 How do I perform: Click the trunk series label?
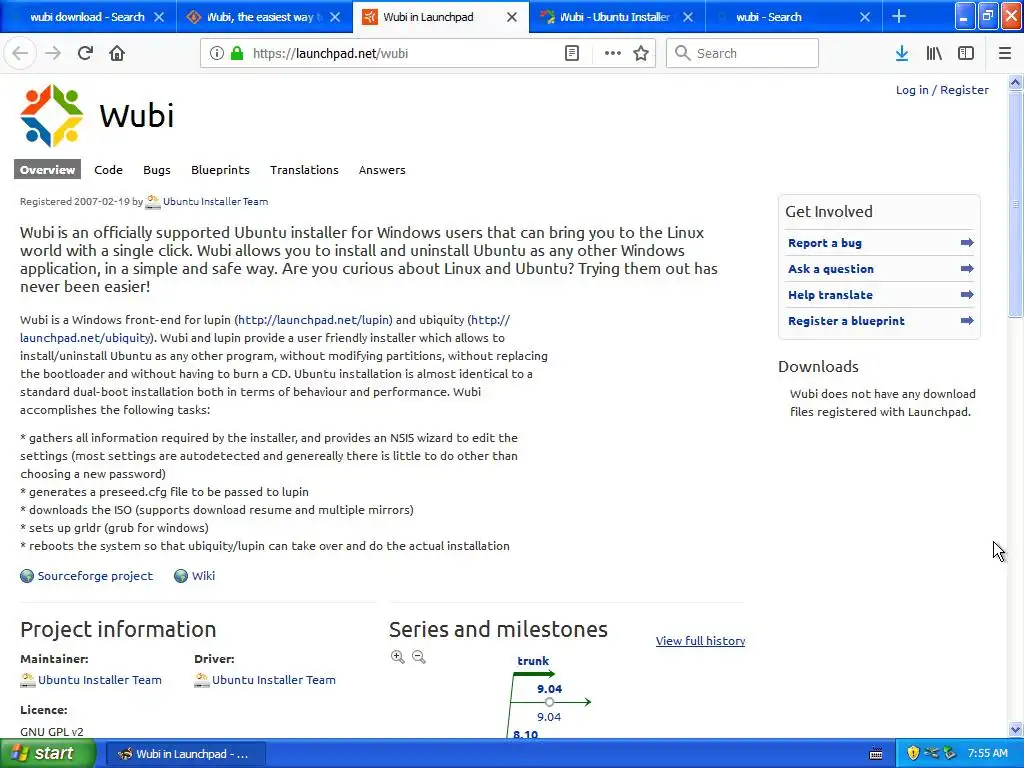tap(533, 661)
